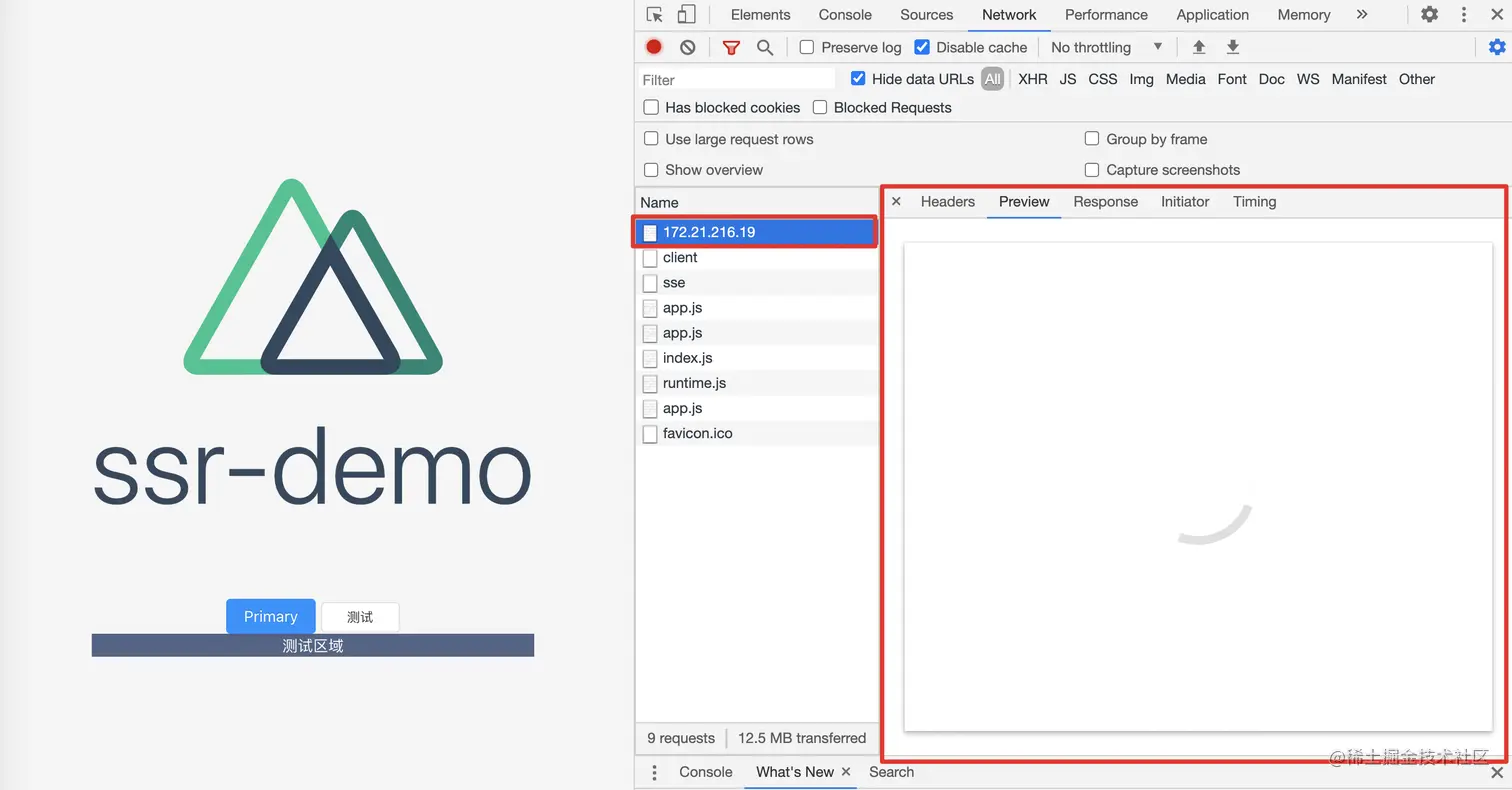This screenshot has height=790, width=1512.
Task: Open the Search drawer tab
Action: tap(891, 772)
